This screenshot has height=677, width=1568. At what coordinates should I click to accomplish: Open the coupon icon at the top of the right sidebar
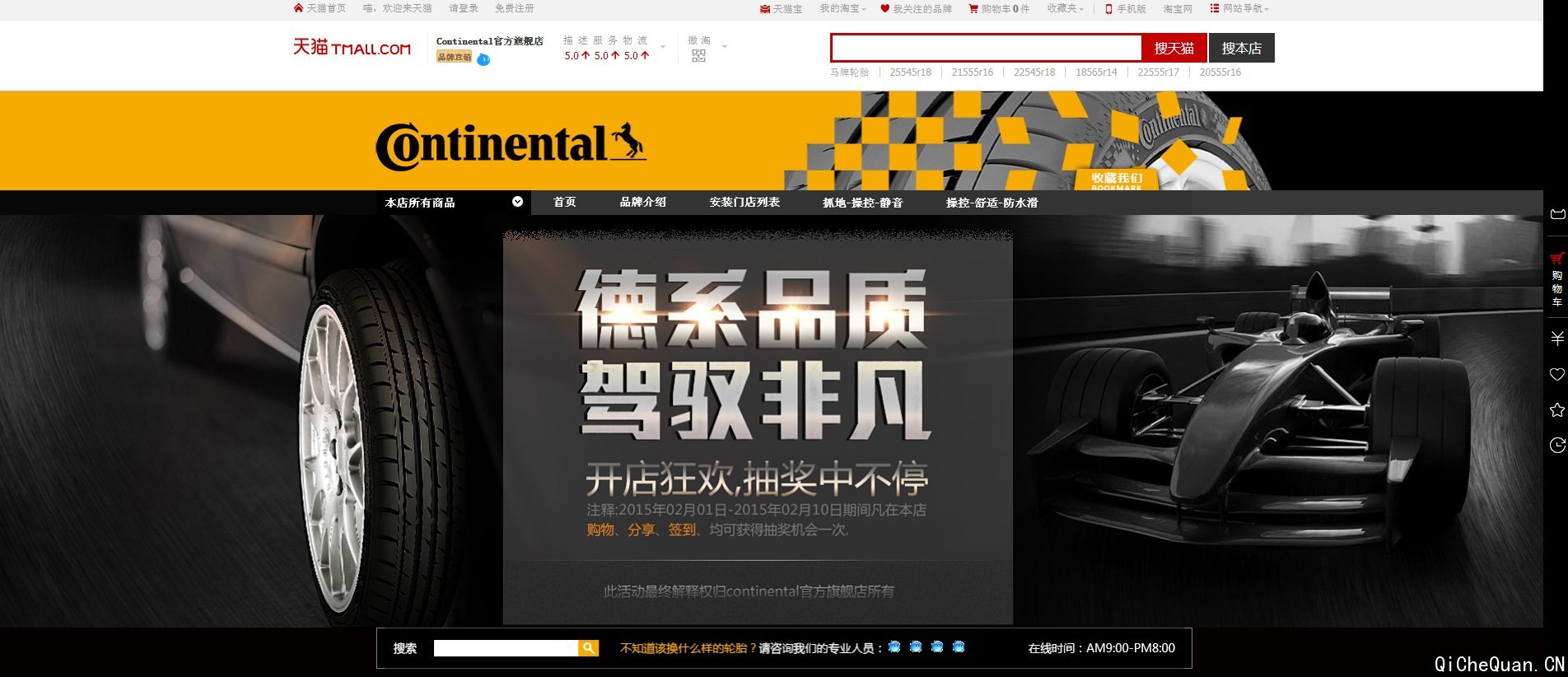[1556, 214]
